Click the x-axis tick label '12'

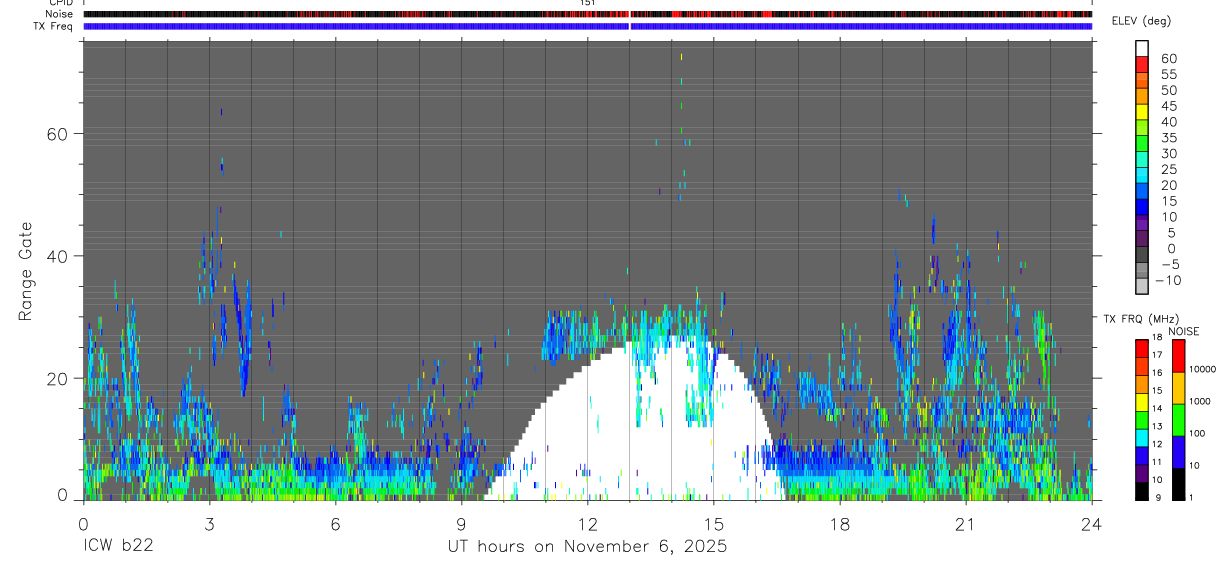pyautogui.click(x=587, y=523)
